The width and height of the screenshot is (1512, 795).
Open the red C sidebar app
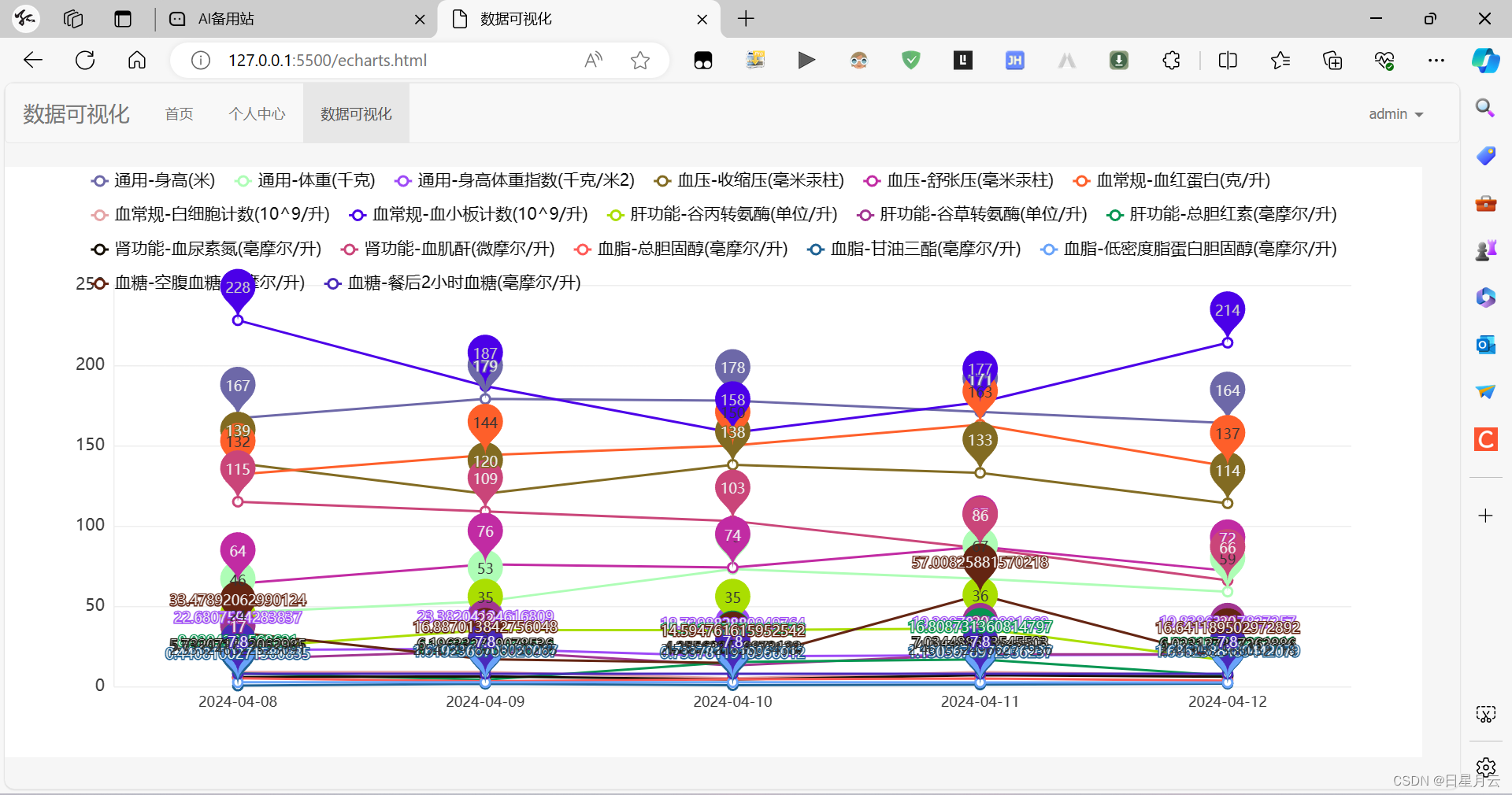[x=1485, y=439]
